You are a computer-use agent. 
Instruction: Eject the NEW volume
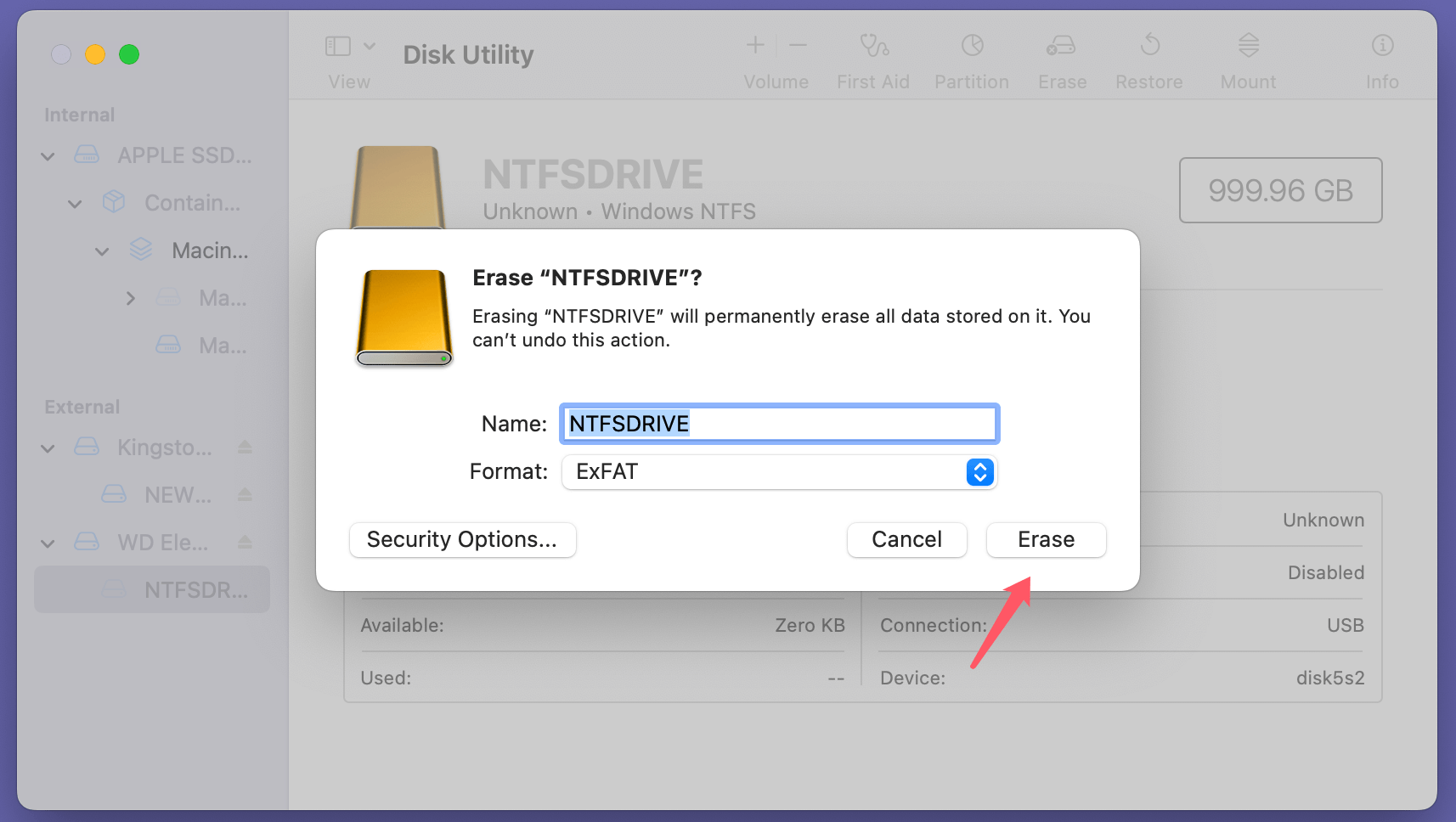pyautogui.click(x=244, y=494)
